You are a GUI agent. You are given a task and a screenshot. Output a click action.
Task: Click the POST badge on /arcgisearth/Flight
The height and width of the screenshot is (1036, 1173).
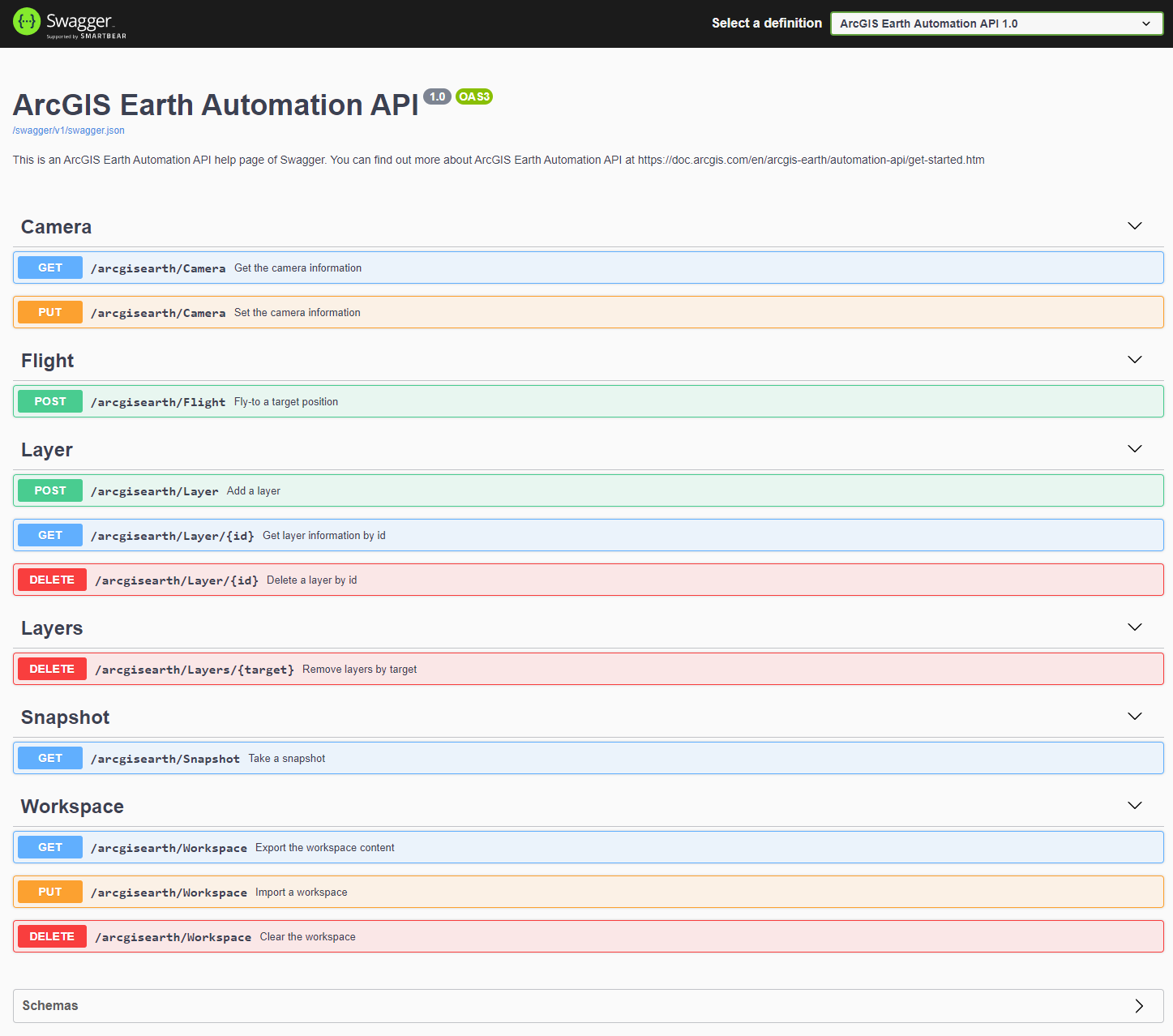[x=49, y=400]
